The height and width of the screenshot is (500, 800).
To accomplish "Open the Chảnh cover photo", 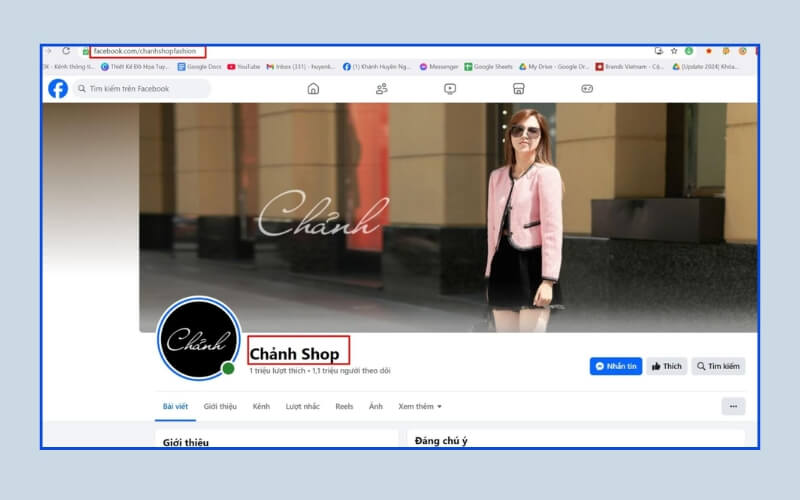I will (448, 218).
